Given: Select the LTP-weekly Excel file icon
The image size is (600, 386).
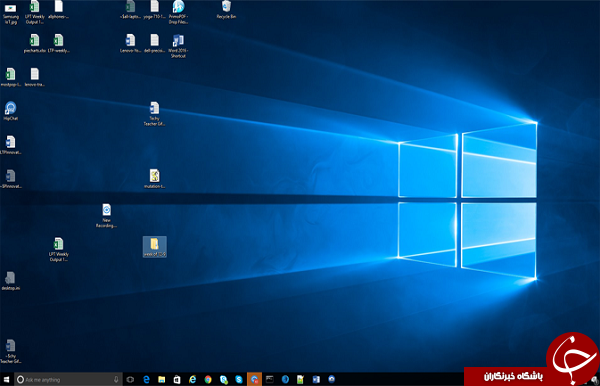Looking at the screenshot, I should coord(59,43).
